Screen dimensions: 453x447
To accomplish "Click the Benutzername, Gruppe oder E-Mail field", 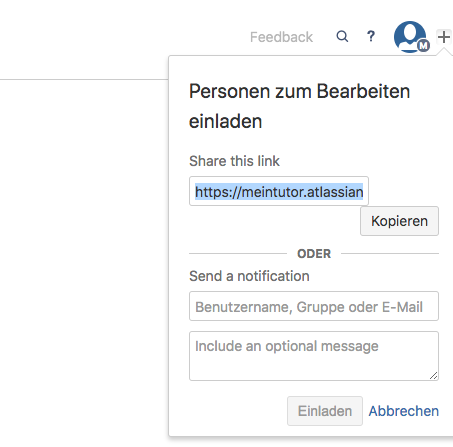I will tap(314, 306).
